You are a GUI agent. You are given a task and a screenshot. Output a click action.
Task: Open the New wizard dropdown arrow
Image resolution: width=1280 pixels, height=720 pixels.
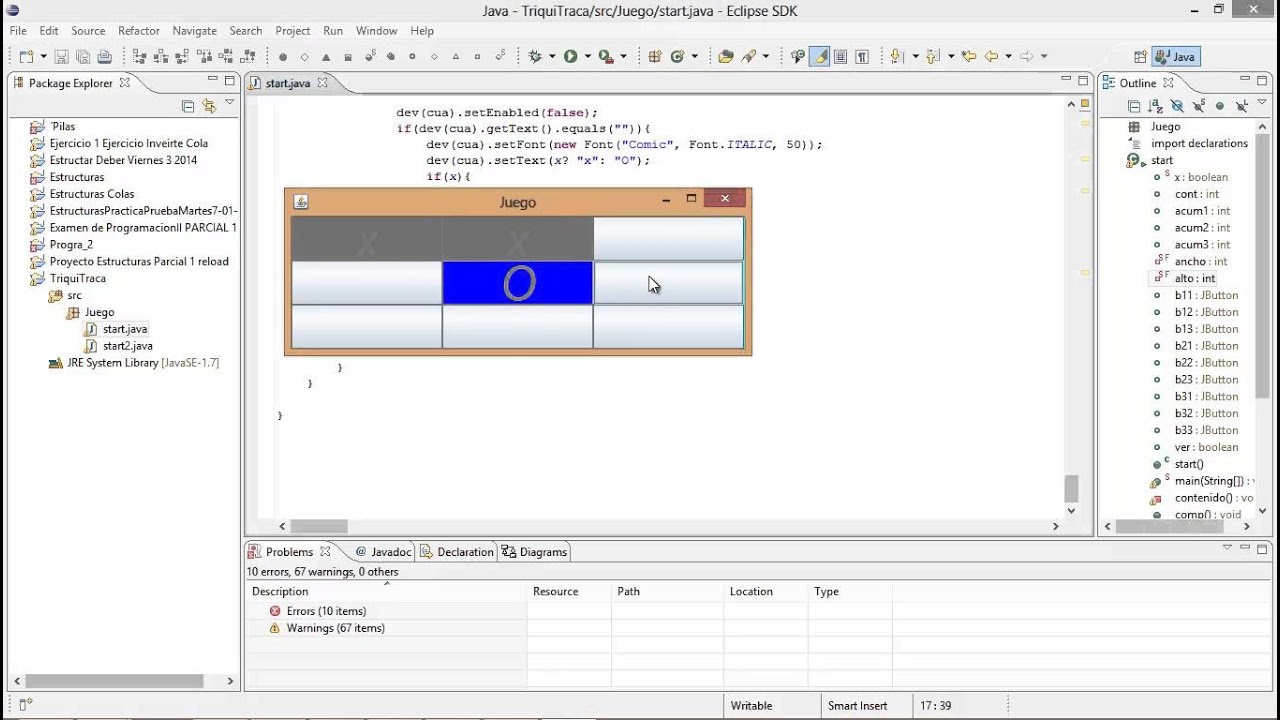[x=43, y=57]
